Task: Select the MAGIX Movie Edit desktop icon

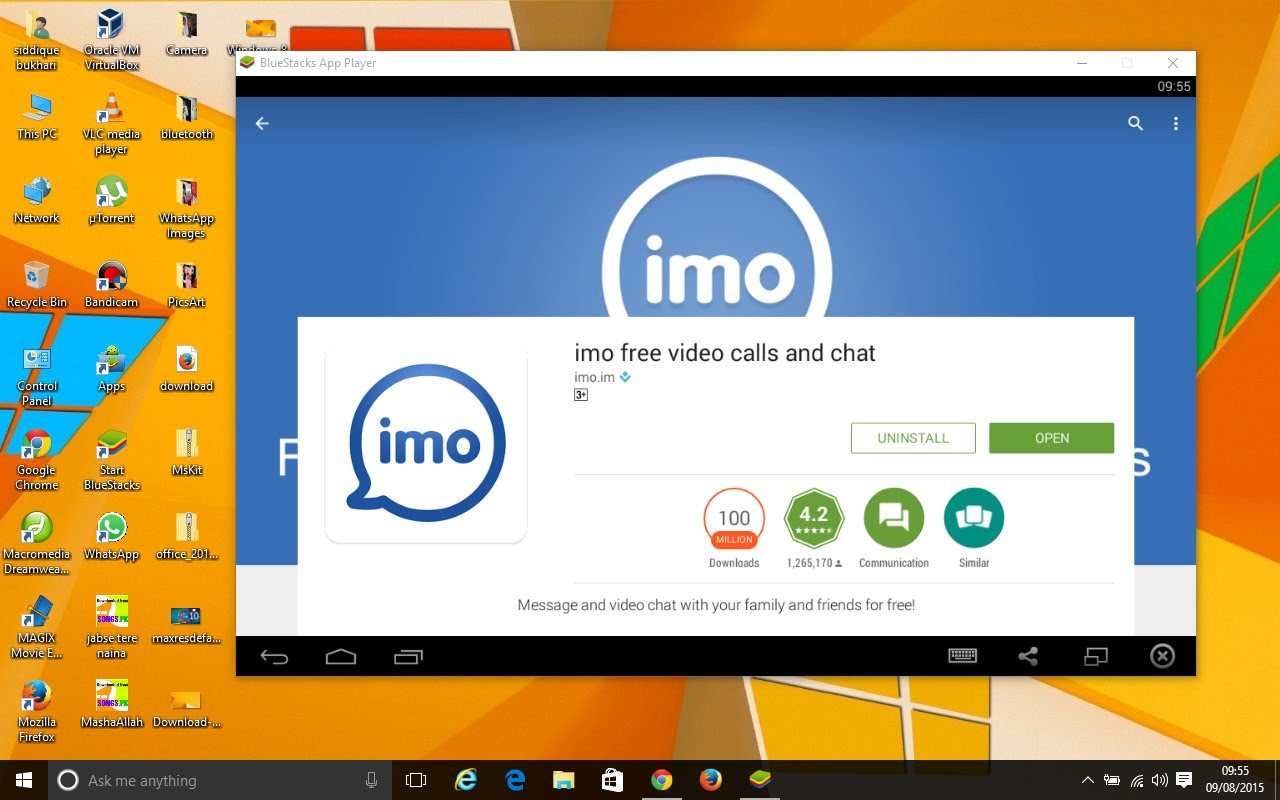Action: [x=37, y=628]
